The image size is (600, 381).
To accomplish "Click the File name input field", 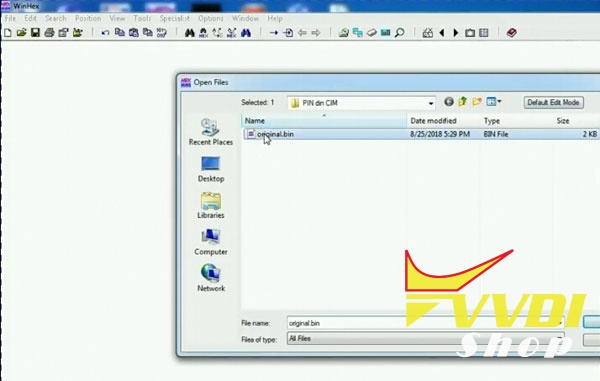I will [426, 323].
